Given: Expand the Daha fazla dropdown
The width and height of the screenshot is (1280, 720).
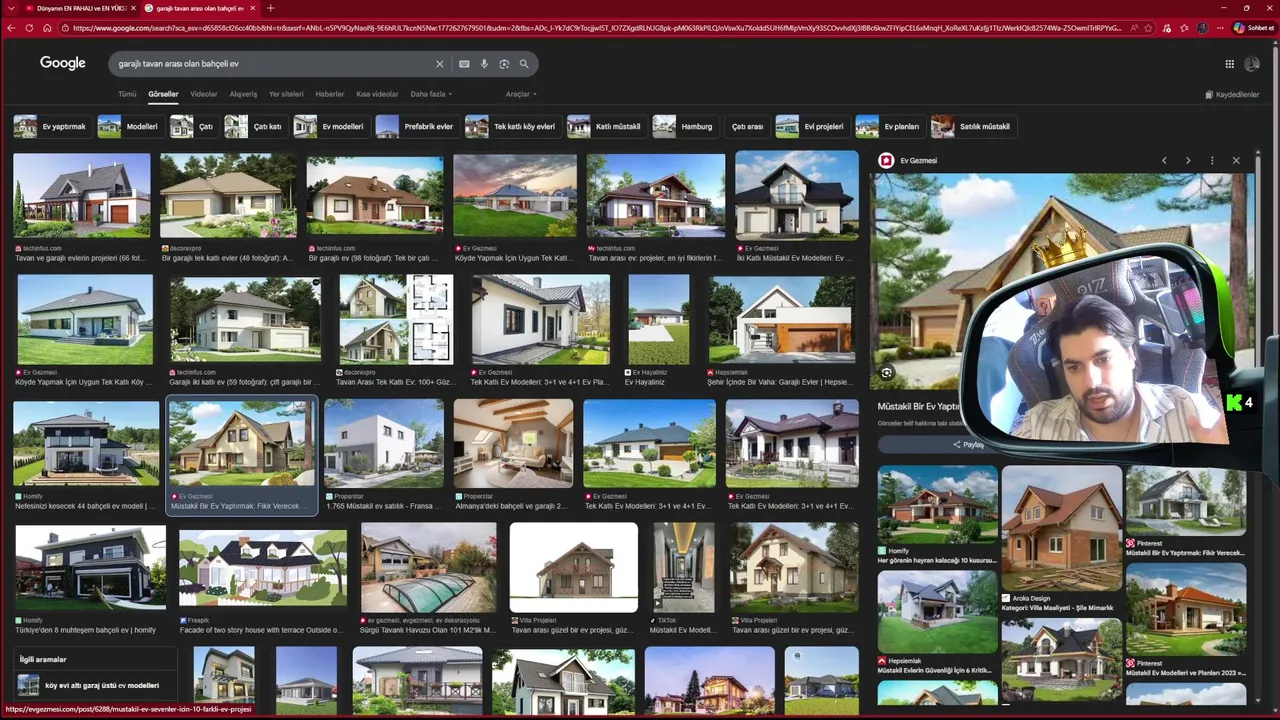Looking at the screenshot, I should pos(431,94).
